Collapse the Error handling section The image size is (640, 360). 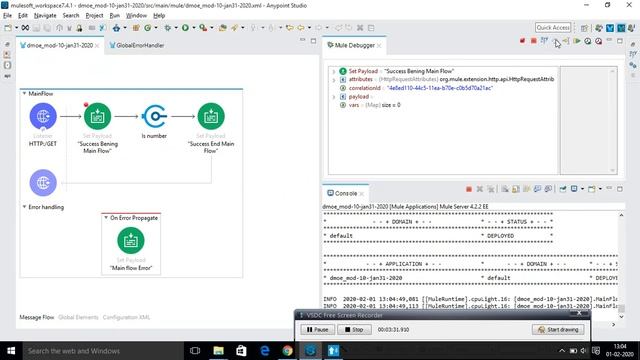[24, 207]
